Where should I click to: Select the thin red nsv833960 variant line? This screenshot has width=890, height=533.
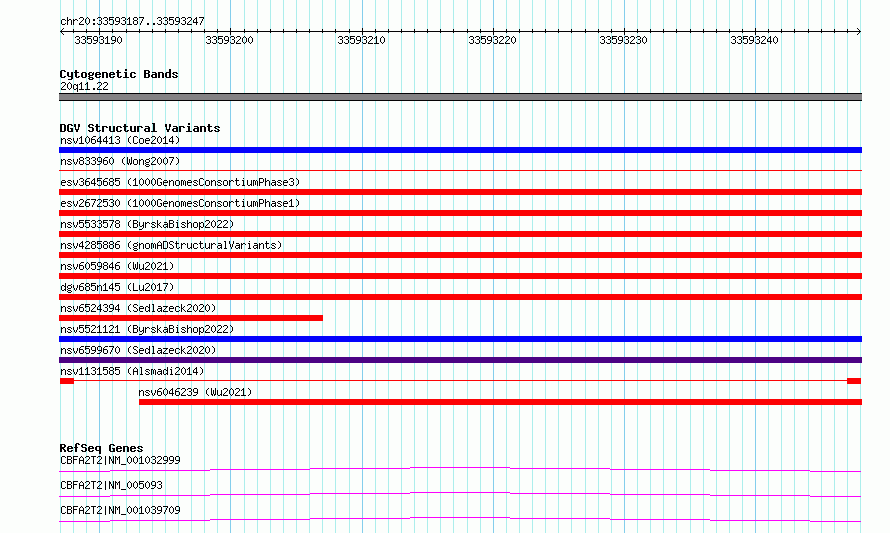coord(460,170)
